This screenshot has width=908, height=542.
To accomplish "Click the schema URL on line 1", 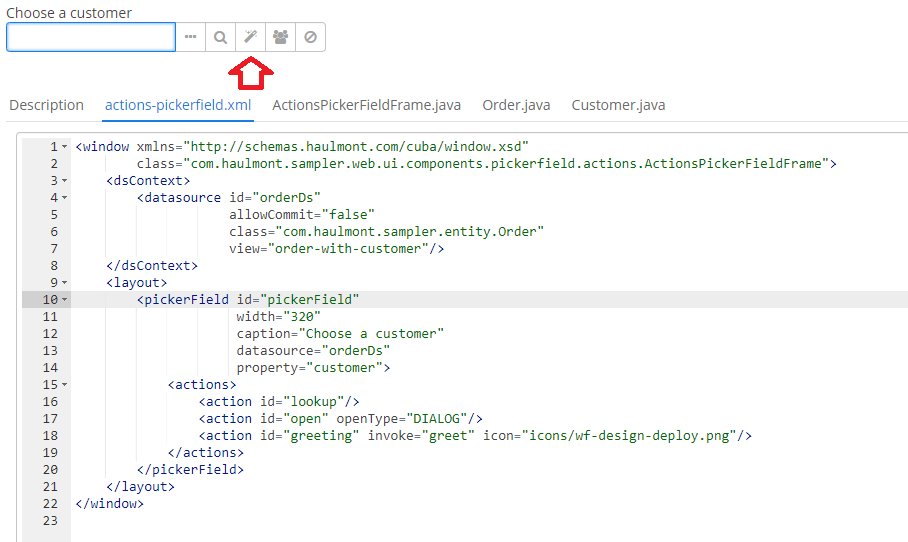I will (356, 147).
